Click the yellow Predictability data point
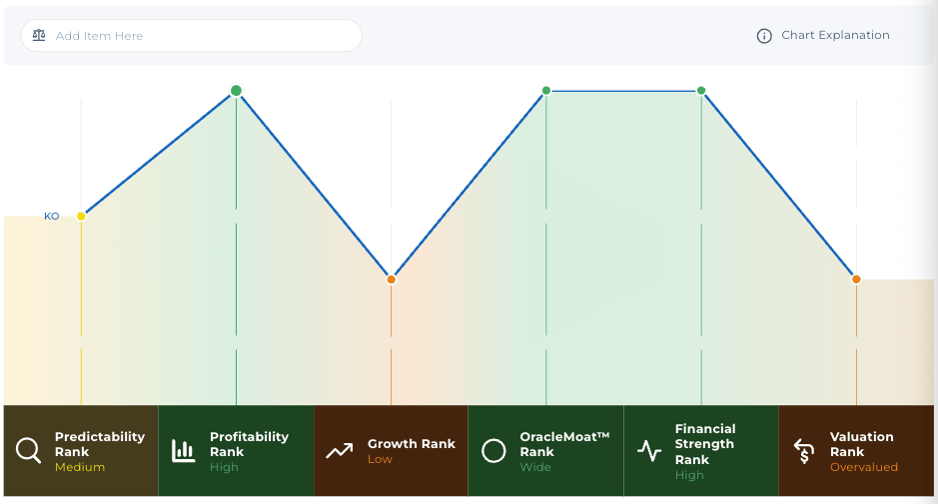The image size is (938, 504). click(81, 216)
